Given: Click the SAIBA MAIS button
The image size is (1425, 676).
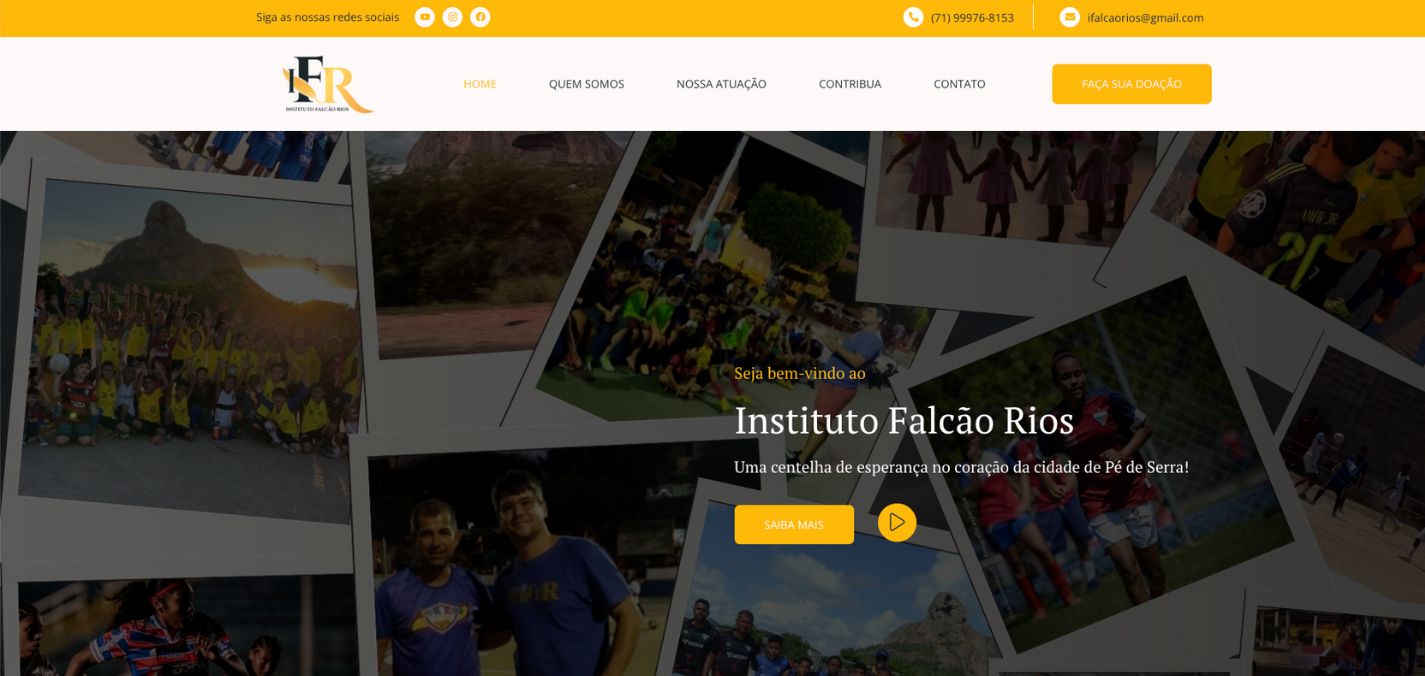Looking at the screenshot, I should click(x=794, y=524).
